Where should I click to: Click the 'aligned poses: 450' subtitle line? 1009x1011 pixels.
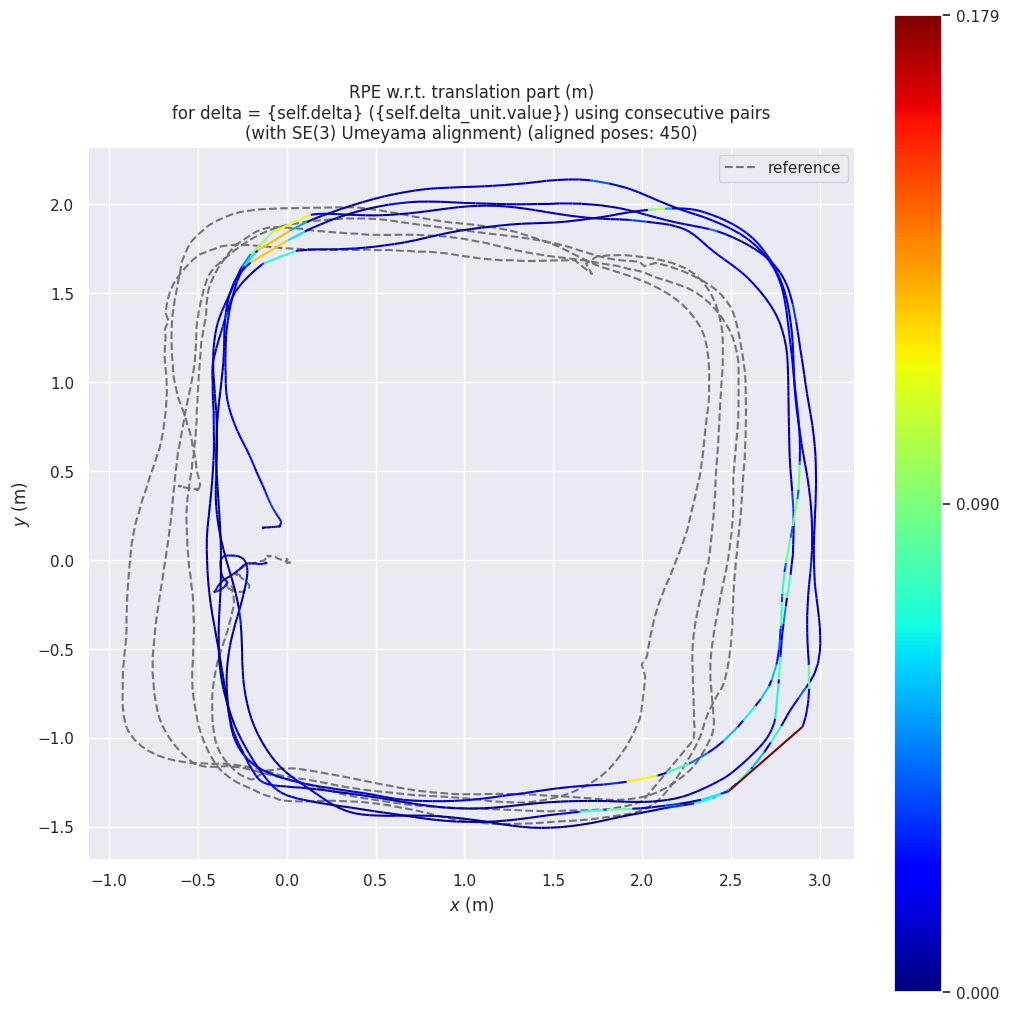click(x=471, y=133)
